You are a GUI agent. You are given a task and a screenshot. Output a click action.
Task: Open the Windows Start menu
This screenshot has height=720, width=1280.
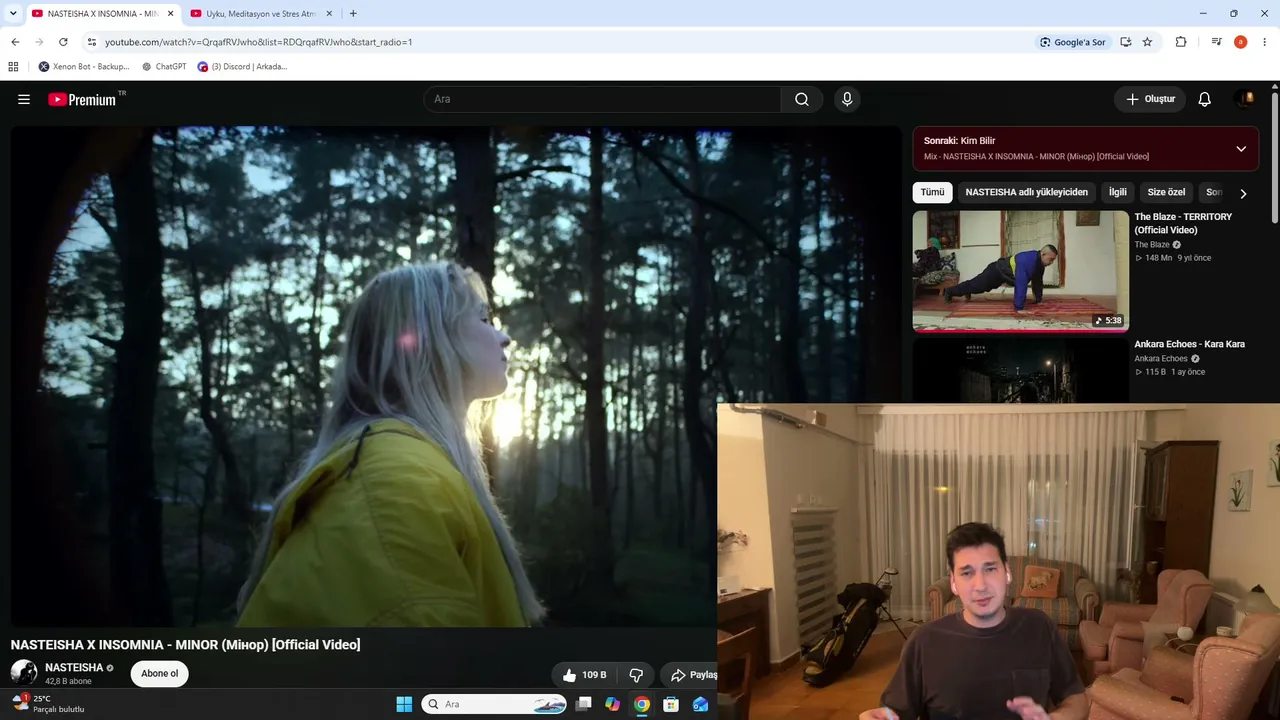coord(404,704)
